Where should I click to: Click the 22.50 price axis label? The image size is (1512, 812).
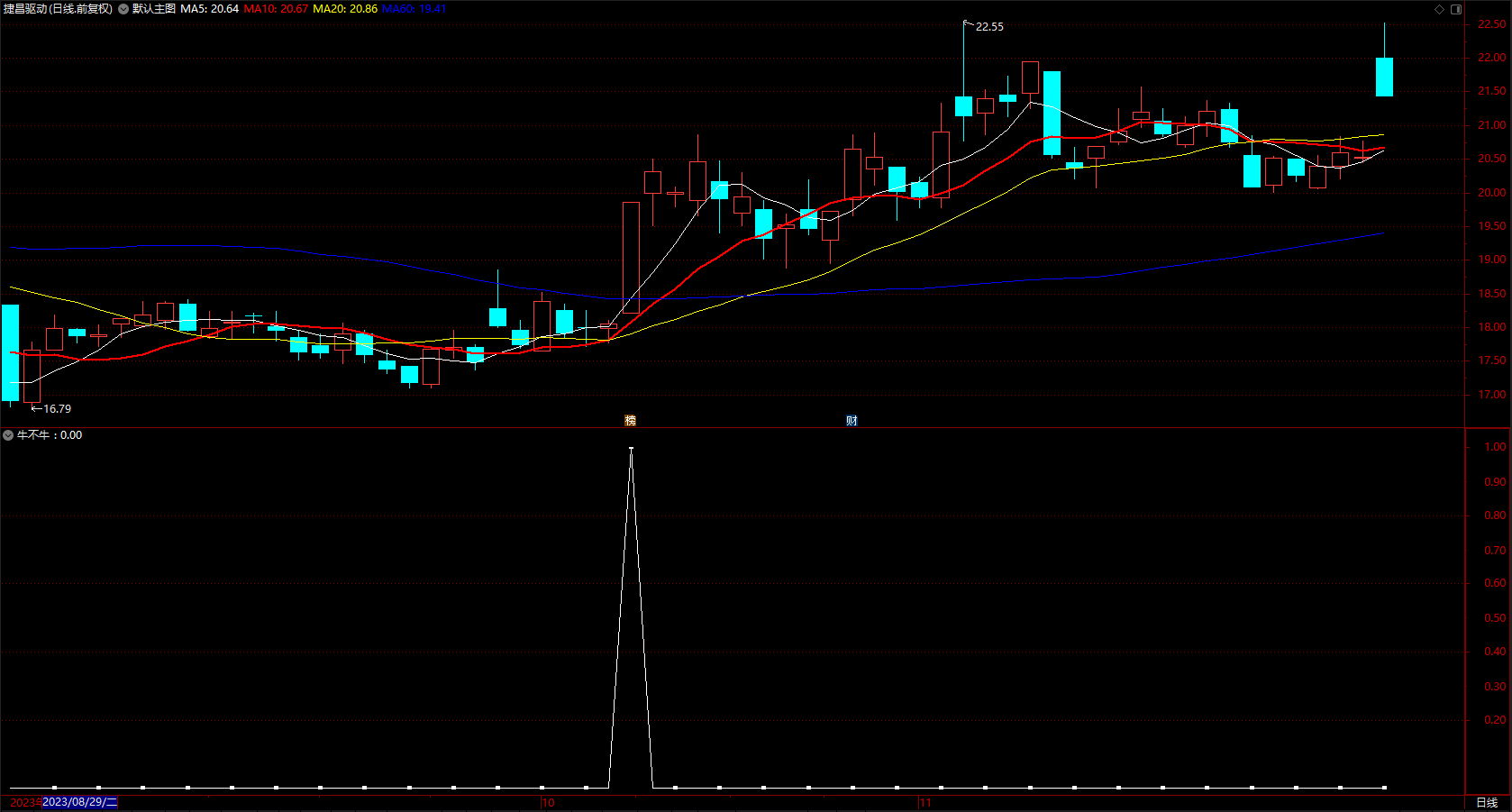[1491, 24]
